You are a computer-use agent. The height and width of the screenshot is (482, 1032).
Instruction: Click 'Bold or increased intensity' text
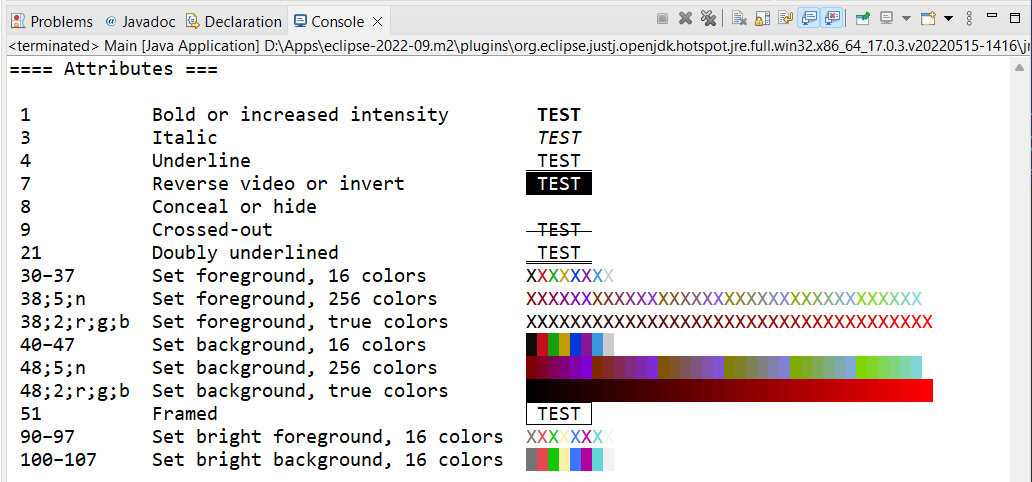pyautogui.click(x=300, y=115)
